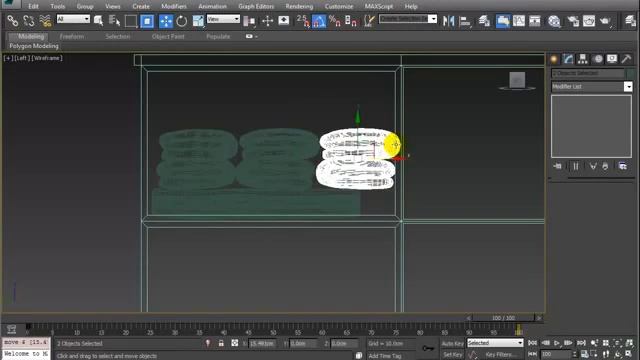The height and width of the screenshot is (360, 640).
Task: Select the Link tool chain icon
Action: tap(12, 20)
